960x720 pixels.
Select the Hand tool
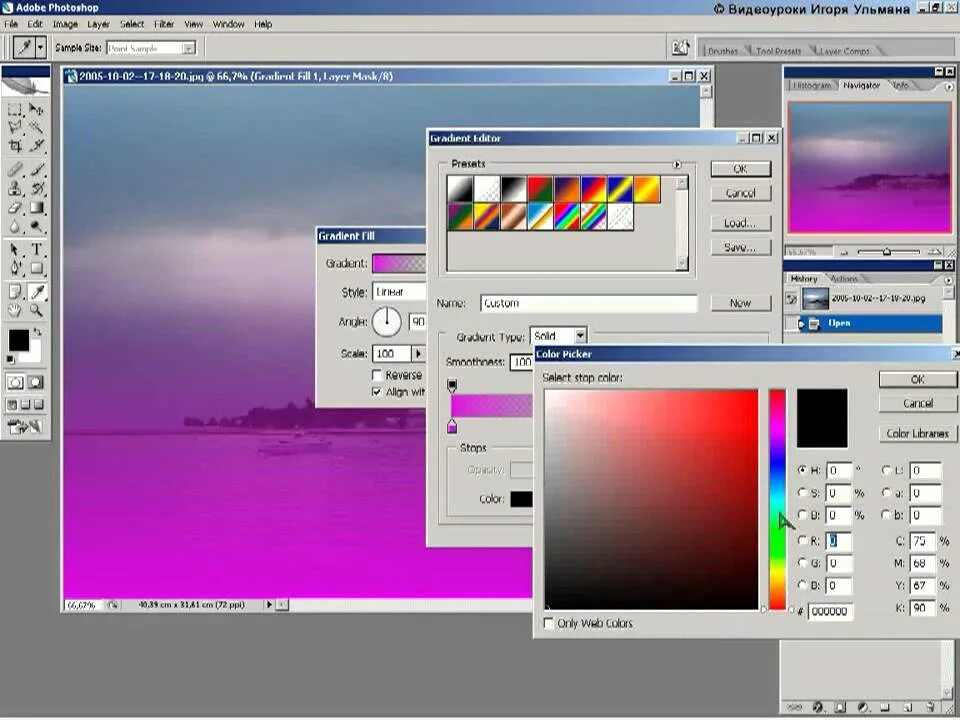[x=15, y=311]
